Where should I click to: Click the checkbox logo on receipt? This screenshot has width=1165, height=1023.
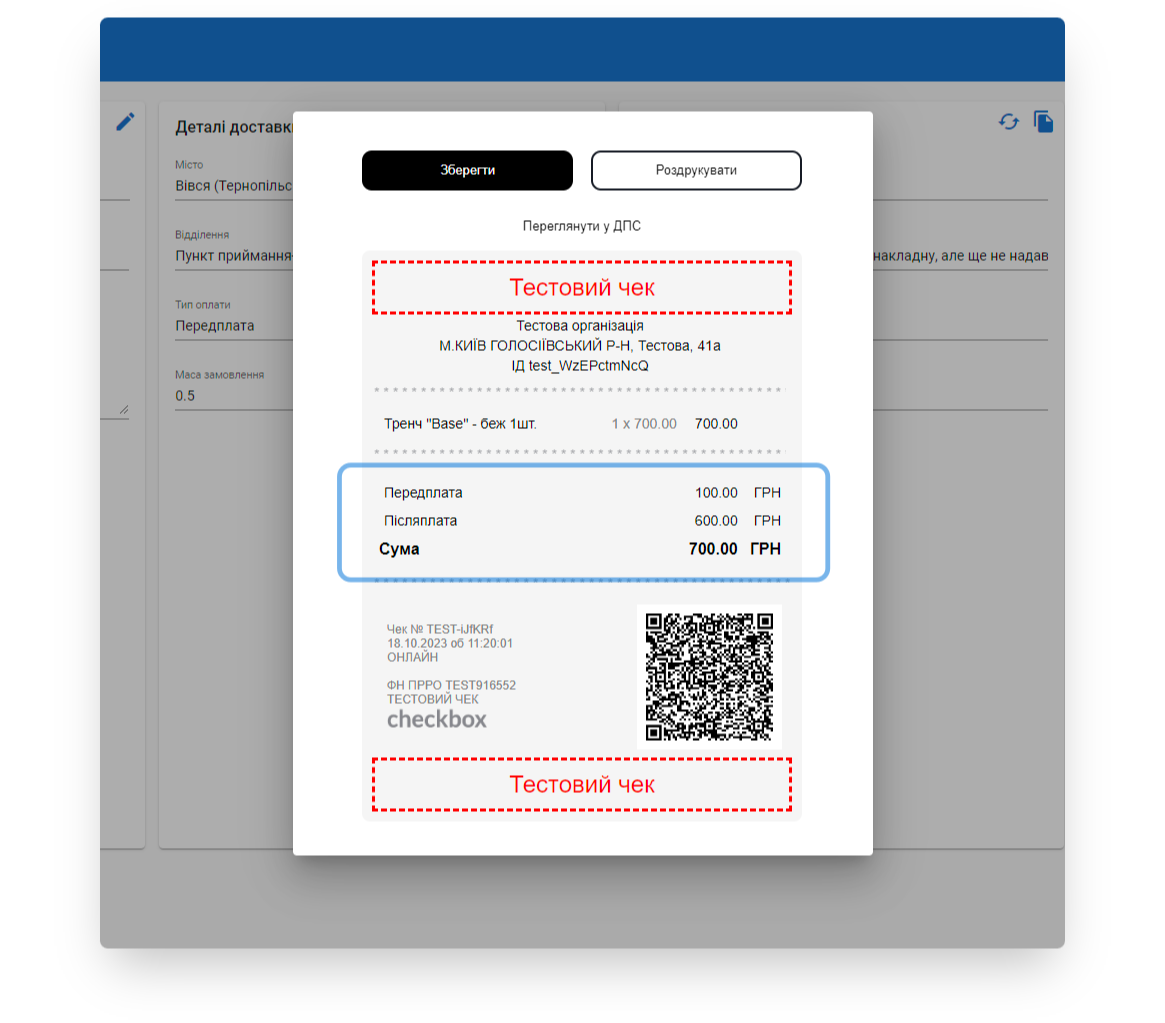(x=437, y=719)
